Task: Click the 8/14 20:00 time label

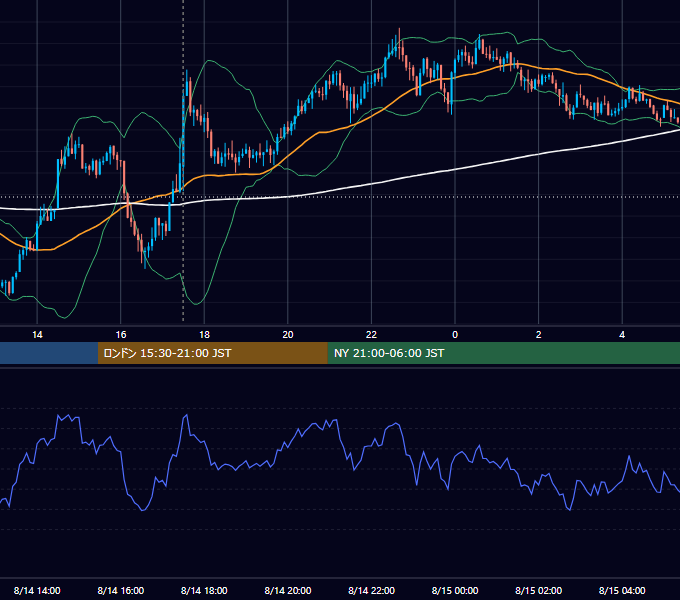Action: 288,590
